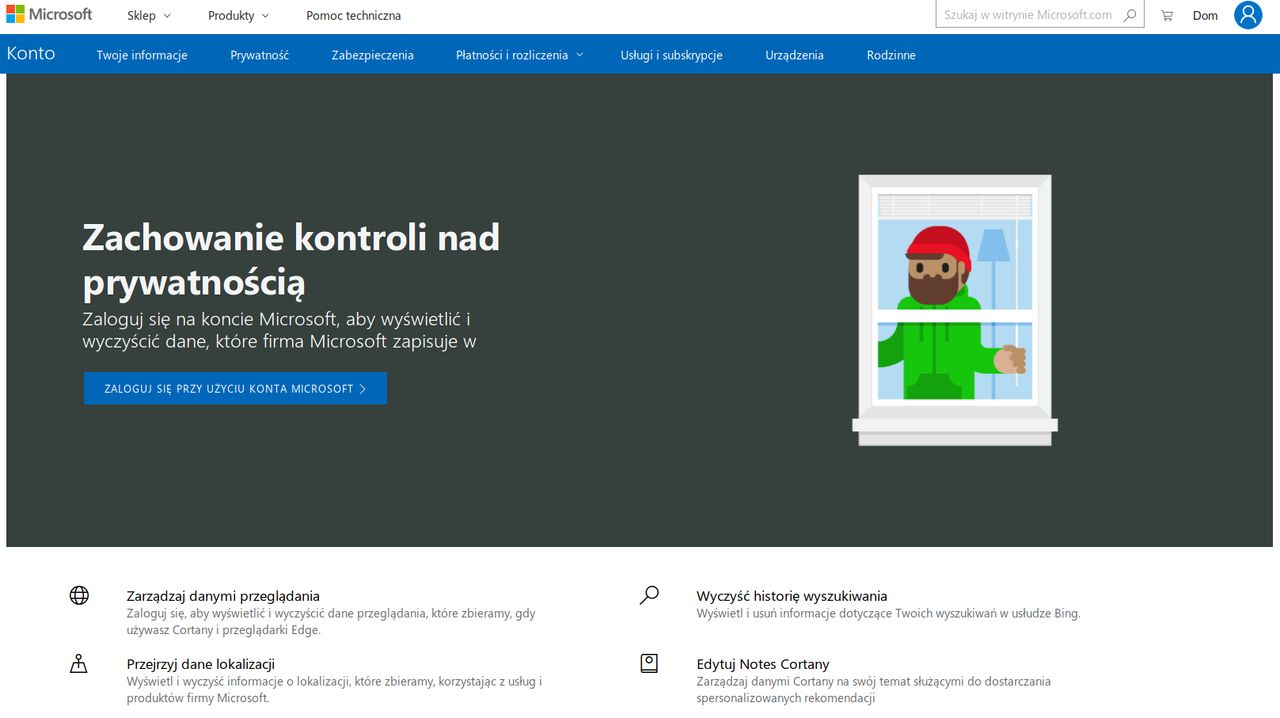Open the shopping cart
Screen dimensions: 1280x718
[1167, 16]
